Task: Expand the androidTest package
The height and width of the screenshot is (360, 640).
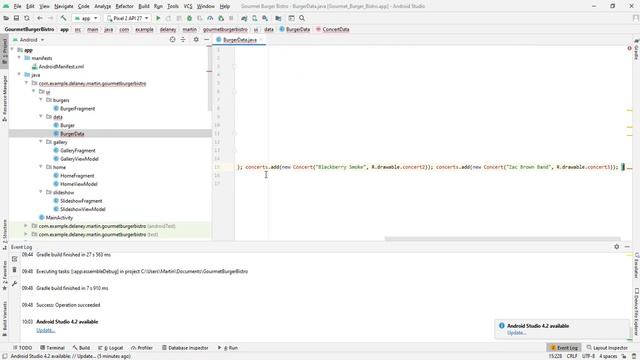Action: coord(26,226)
